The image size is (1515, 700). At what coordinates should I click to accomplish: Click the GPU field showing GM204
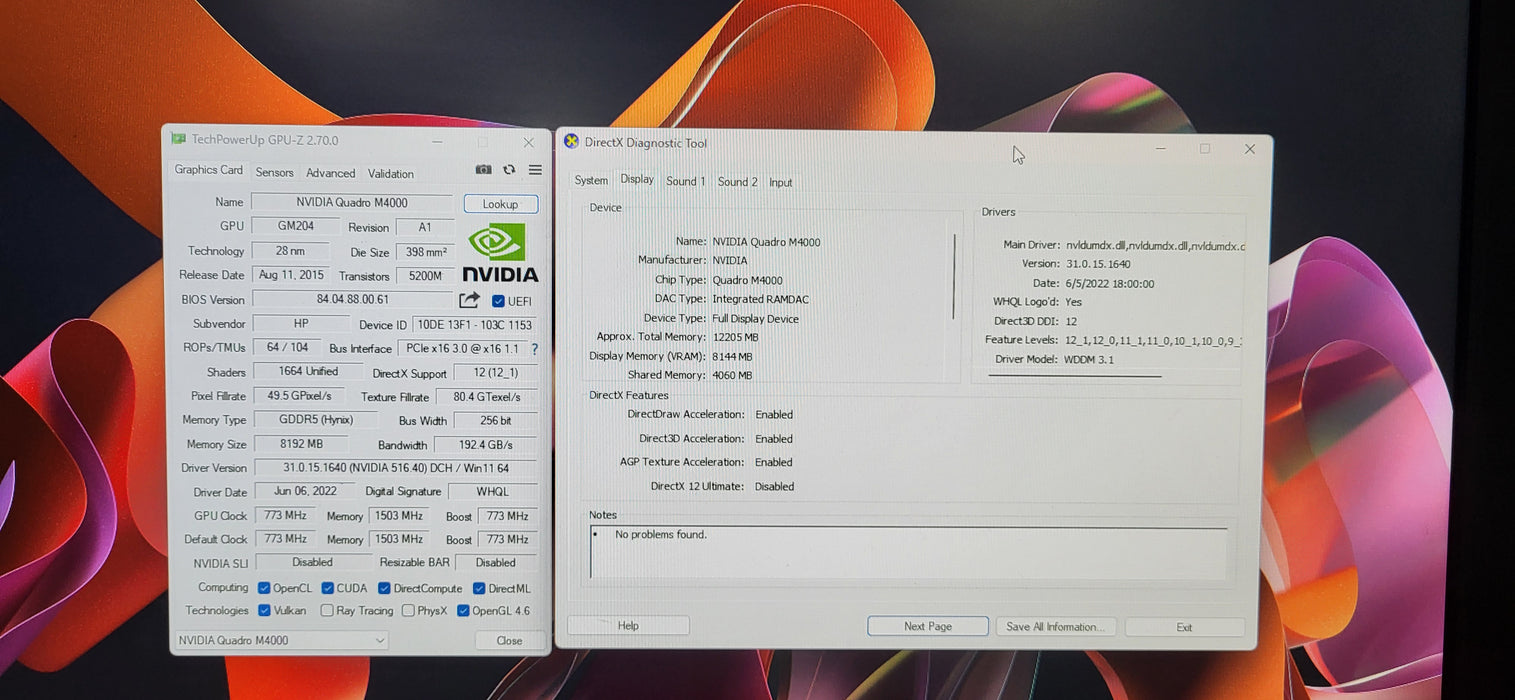(x=295, y=226)
